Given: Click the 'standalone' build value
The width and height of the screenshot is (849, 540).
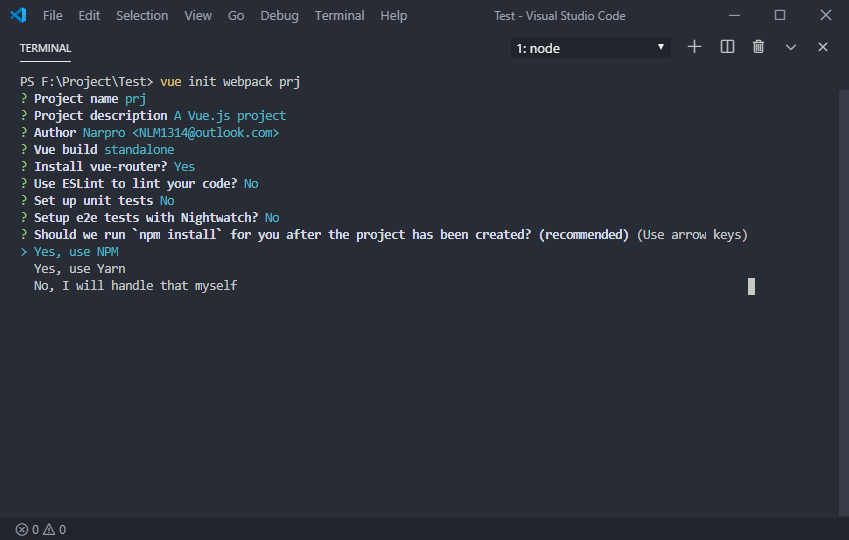Looking at the screenshot, I should pos(139,149).
